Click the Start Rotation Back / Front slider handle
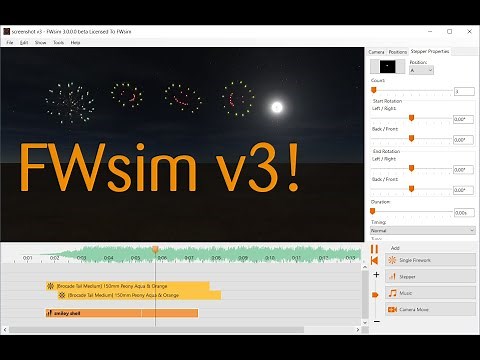 click(x=411, y=138)
